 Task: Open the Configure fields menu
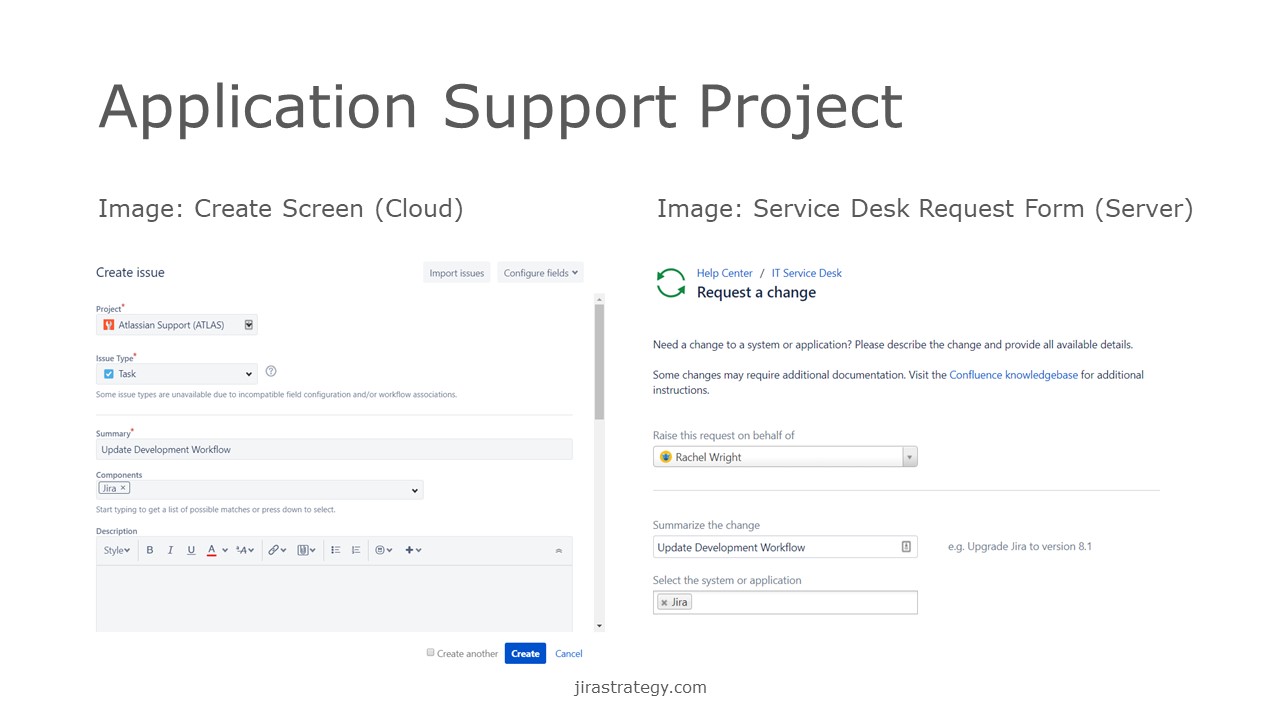(x=540, y=273)
